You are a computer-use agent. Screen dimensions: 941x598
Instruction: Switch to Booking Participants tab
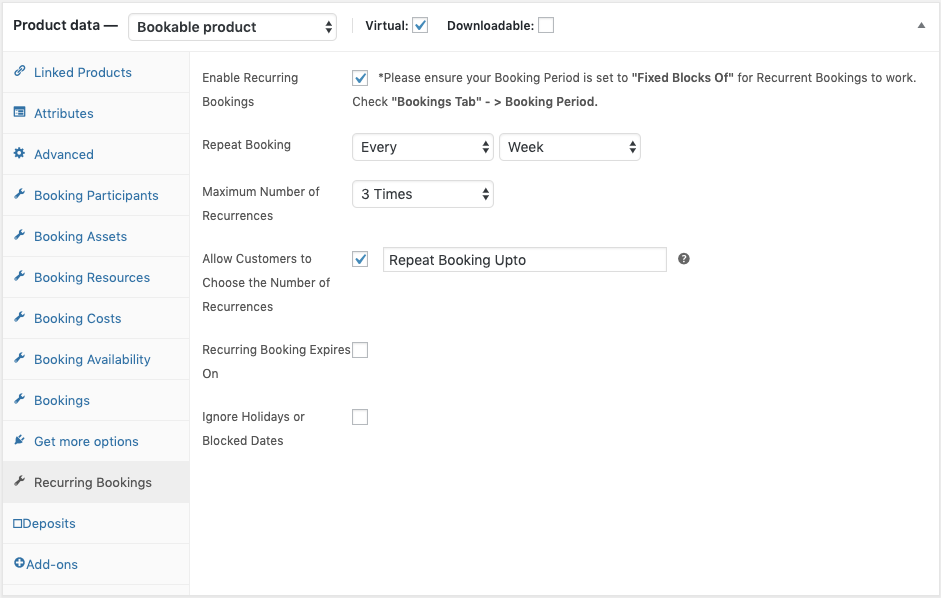pos(96,195)
